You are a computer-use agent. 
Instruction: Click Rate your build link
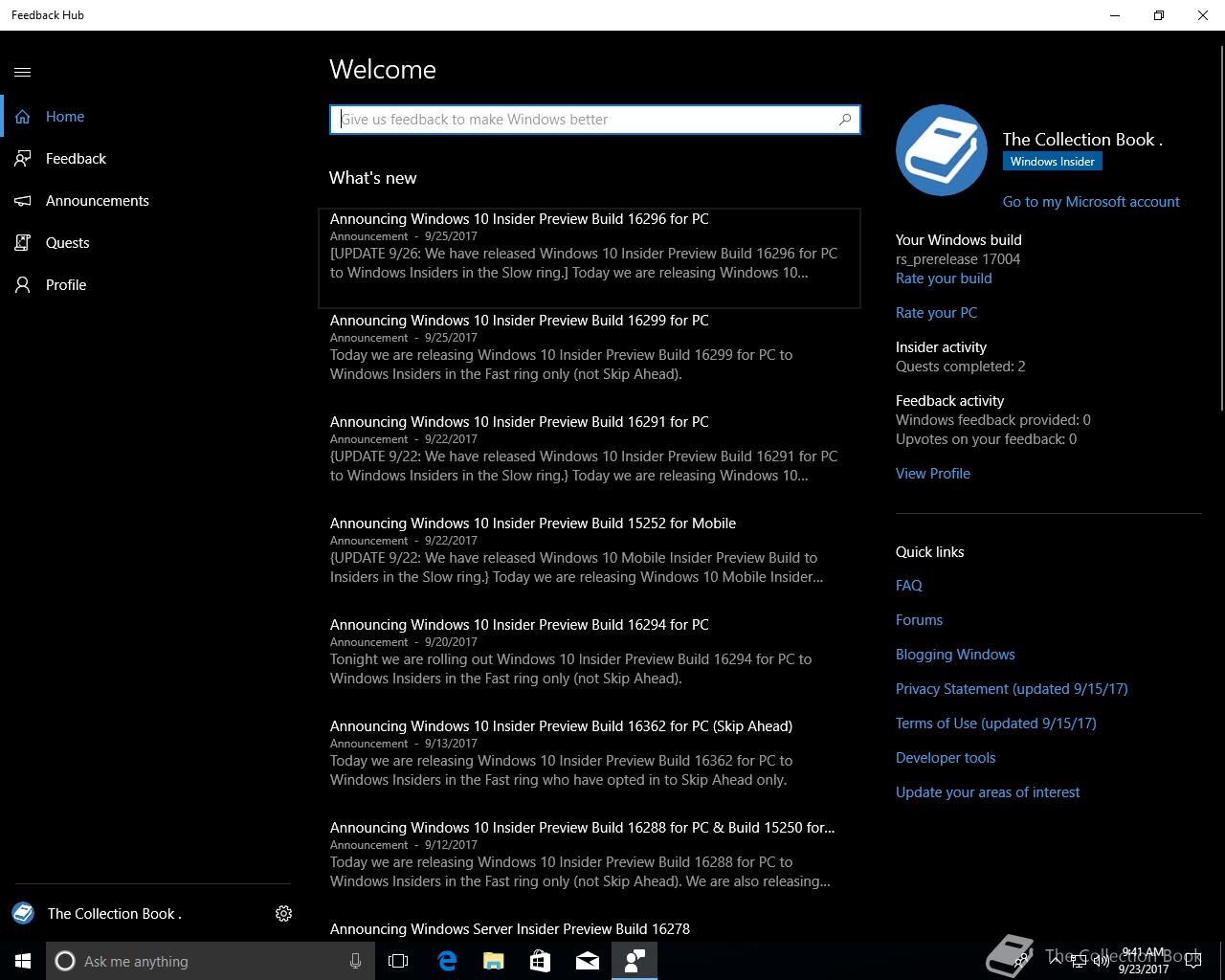[x=944, y=278]
